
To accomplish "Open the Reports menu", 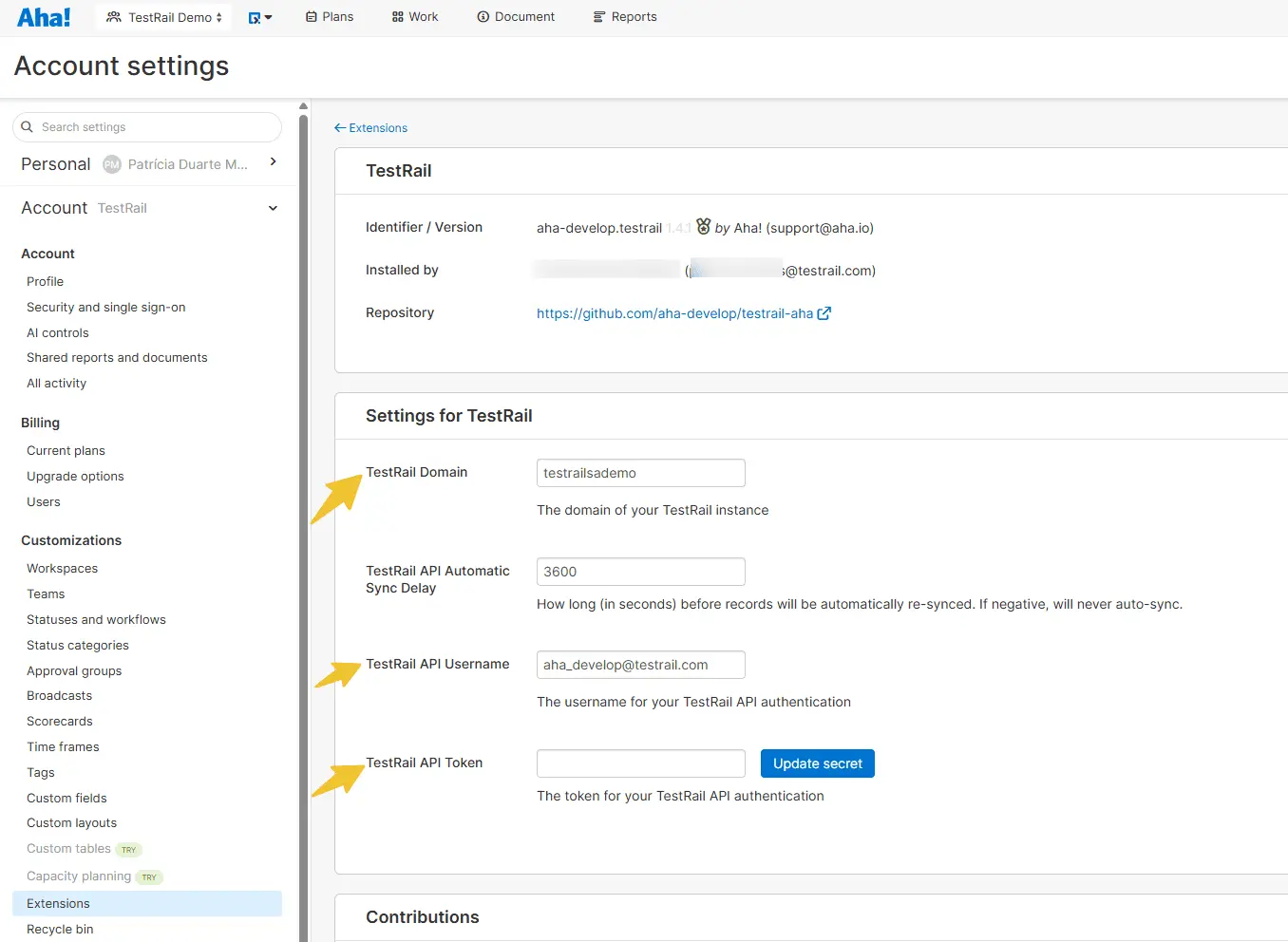I will pos(625,17).
